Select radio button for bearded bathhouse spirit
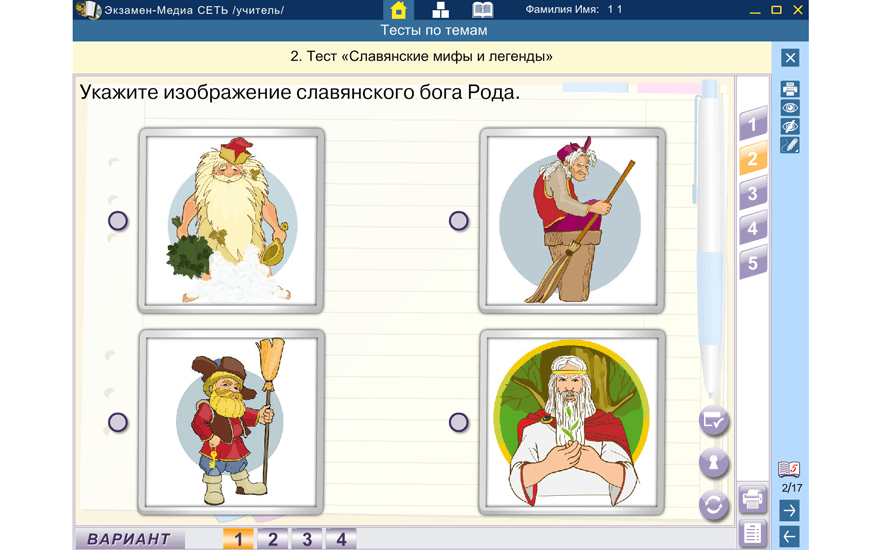 118,221
